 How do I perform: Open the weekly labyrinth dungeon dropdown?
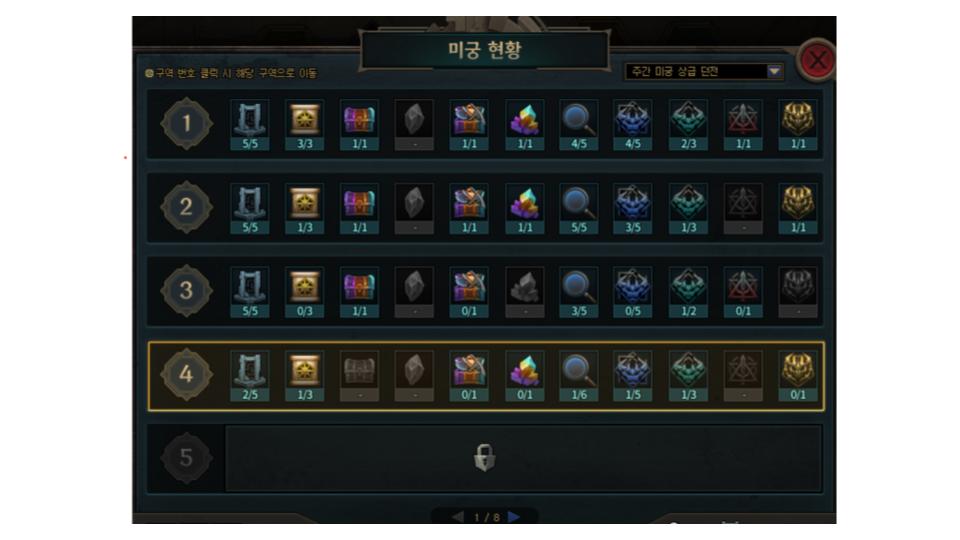[704, 72]
